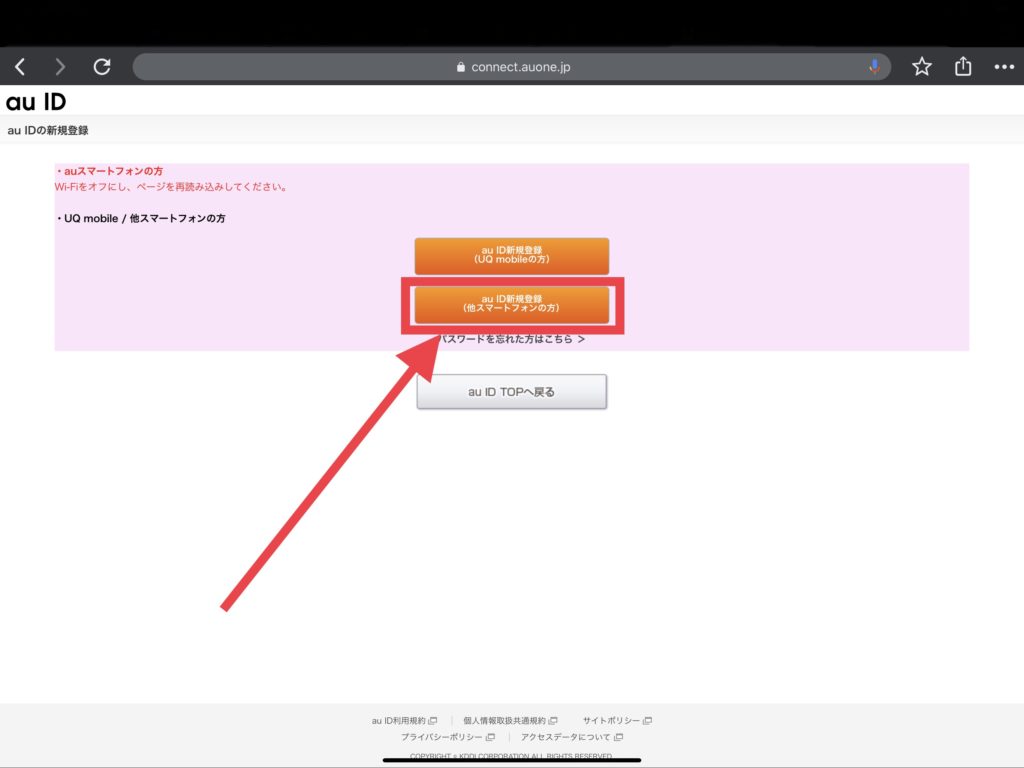Open アクセスデータについて footer link

pyautogui.click(x=571, y=737)
